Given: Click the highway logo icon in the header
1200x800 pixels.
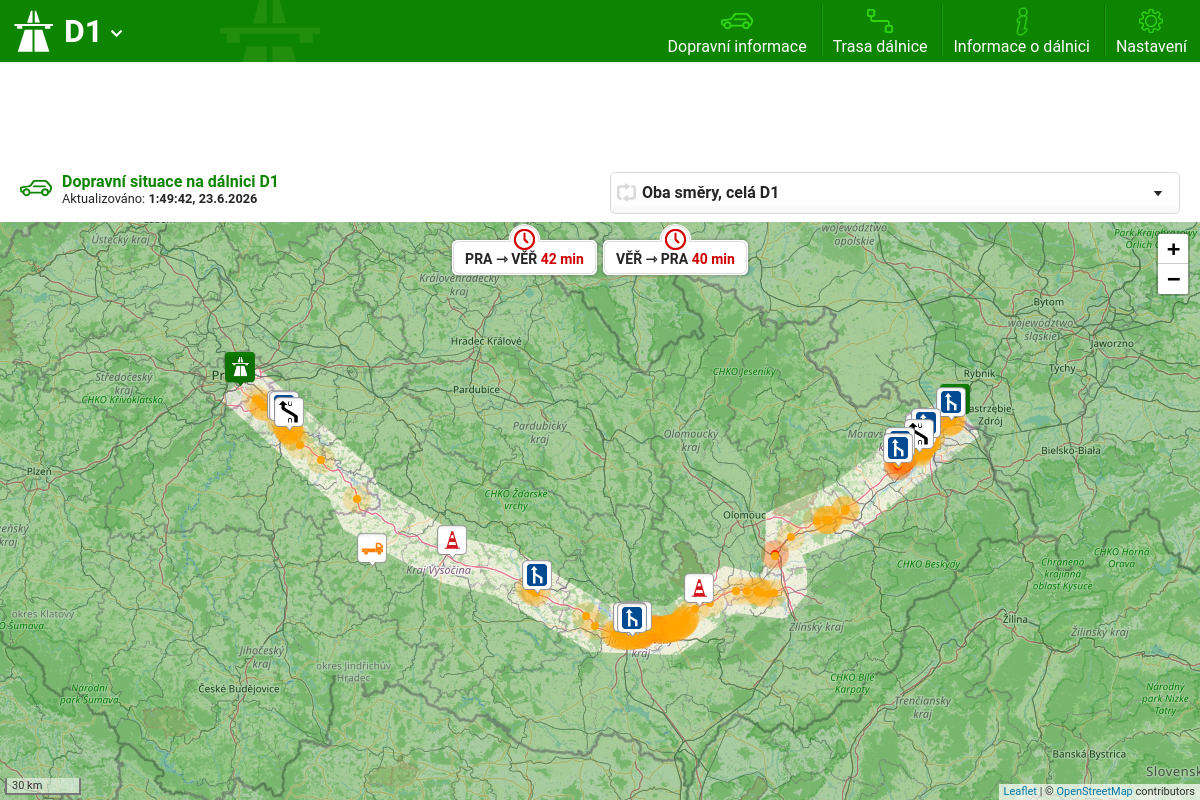Looking at the screenshot, I should point(33,31).
